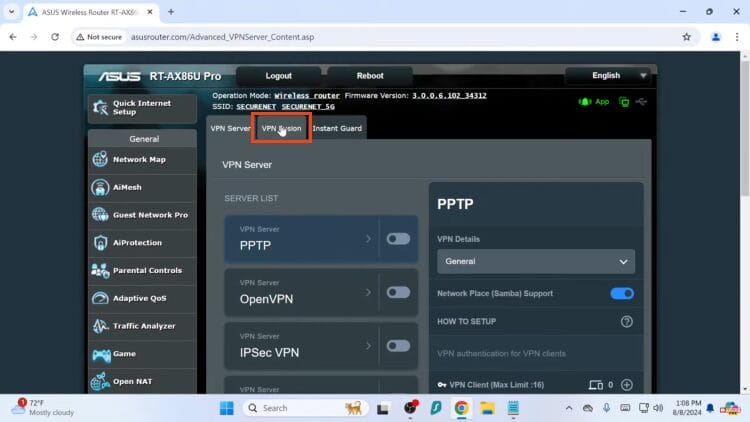Click the network clients status icon
The image size is (750, 422).
coord(624,101)
